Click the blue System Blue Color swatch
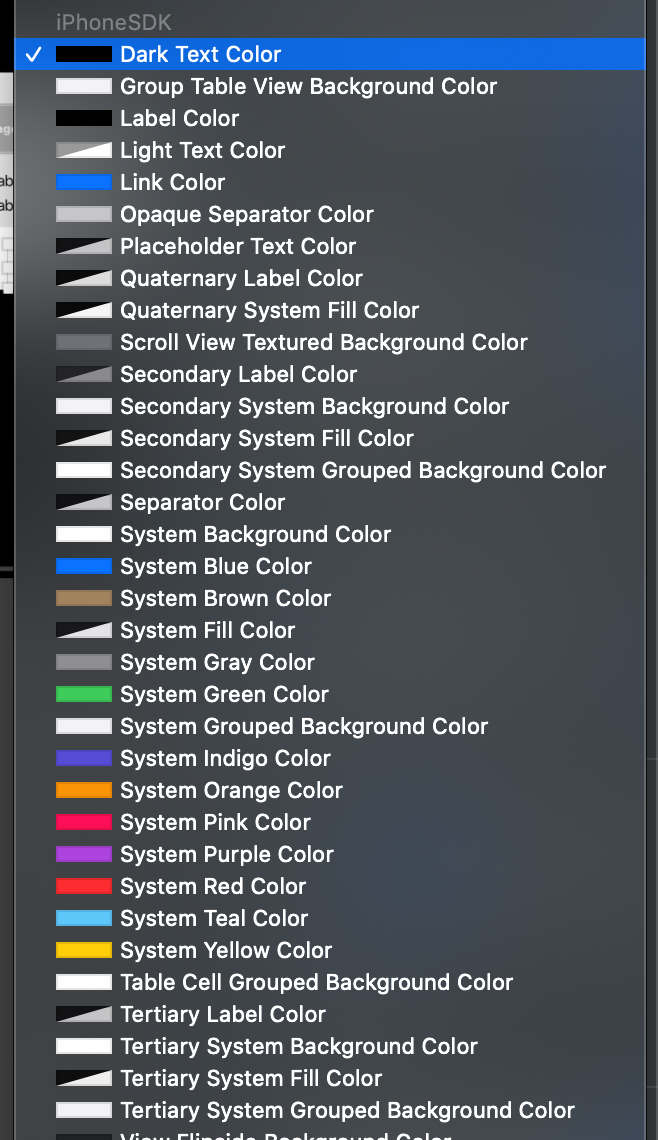This screenshot has width=658, height=1140. tap(84, 566)
